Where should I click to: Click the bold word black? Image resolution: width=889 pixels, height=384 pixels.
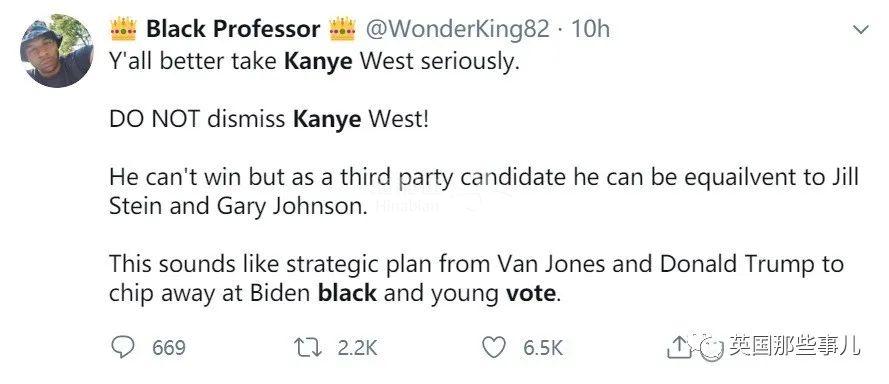(347, 293)
